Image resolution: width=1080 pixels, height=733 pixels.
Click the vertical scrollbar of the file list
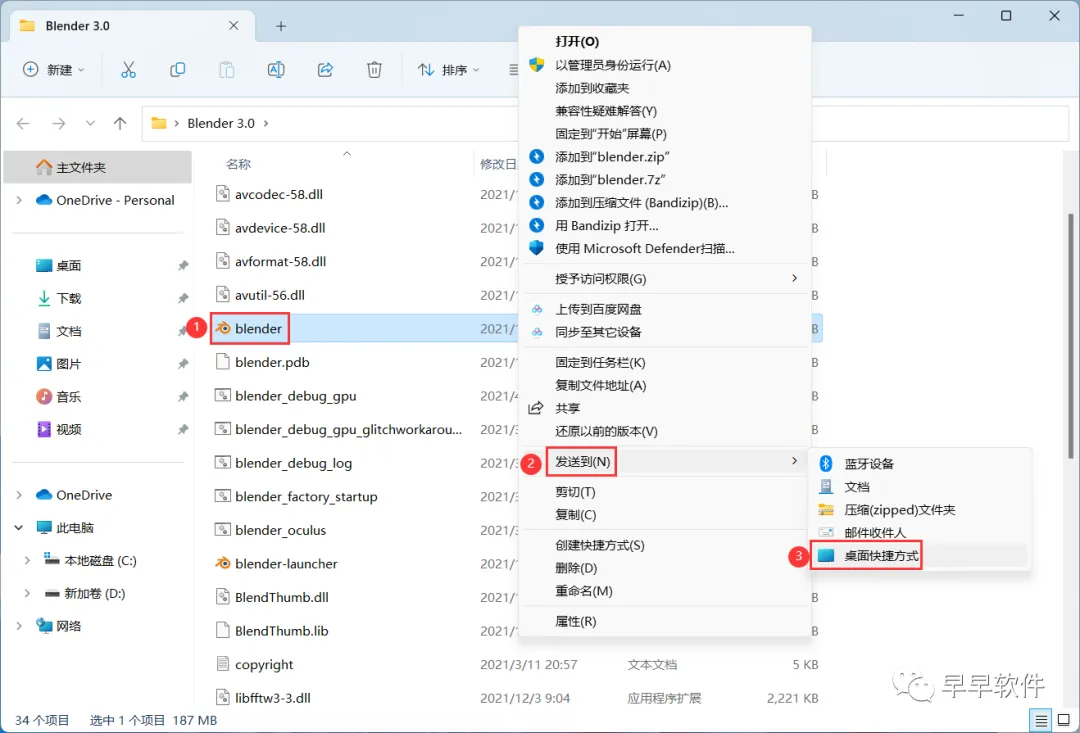click(1070, 335)
